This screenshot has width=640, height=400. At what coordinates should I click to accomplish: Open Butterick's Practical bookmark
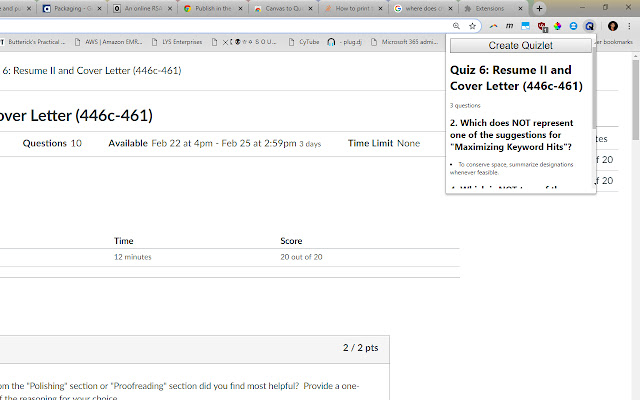(33, 42)
